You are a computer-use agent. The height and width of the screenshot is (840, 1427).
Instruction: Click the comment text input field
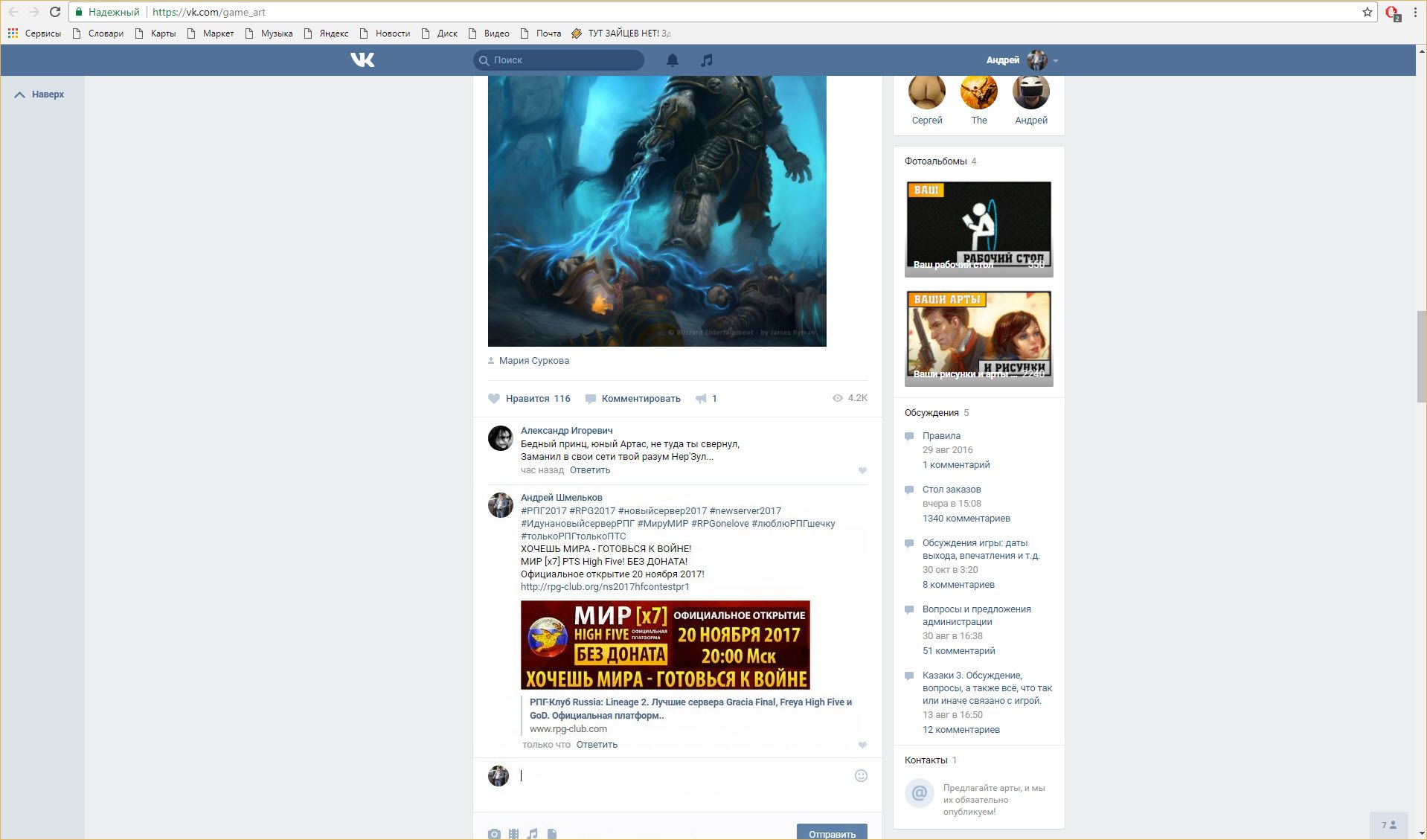[684, 776]
